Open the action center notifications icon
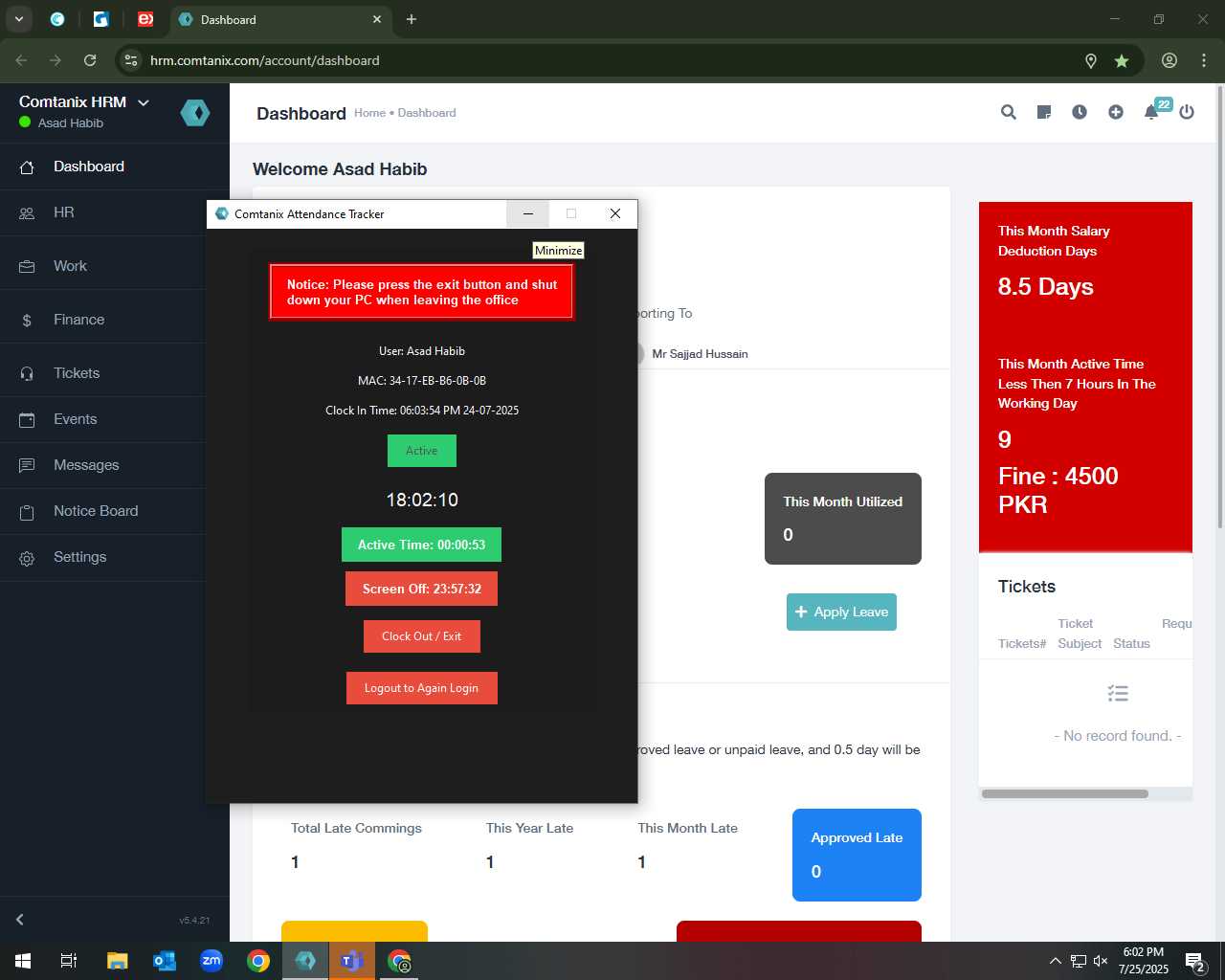Image resolution: width=1225 pixels, height=980 pixels. [1194, 962]
